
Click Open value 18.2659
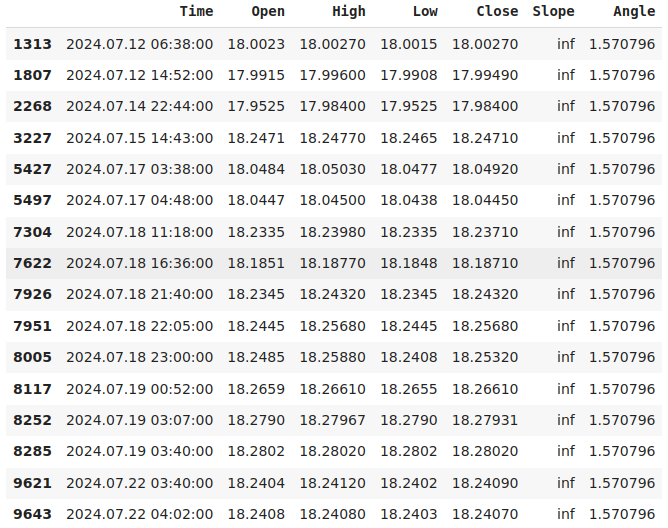click(x=256, y=389)
